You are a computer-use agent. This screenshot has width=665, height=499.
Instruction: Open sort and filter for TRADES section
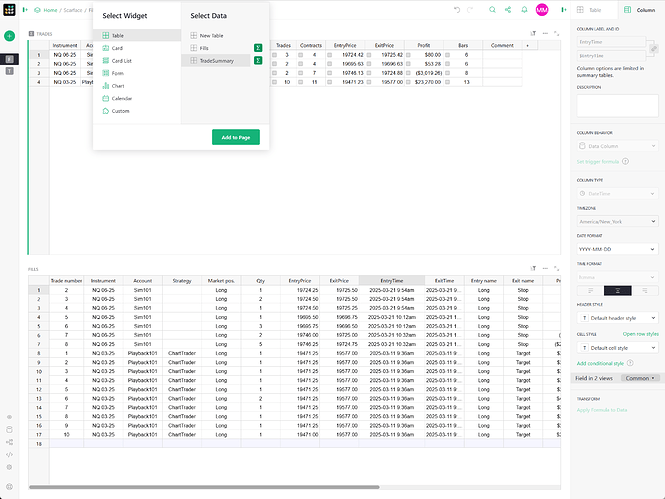coord(533,33)
